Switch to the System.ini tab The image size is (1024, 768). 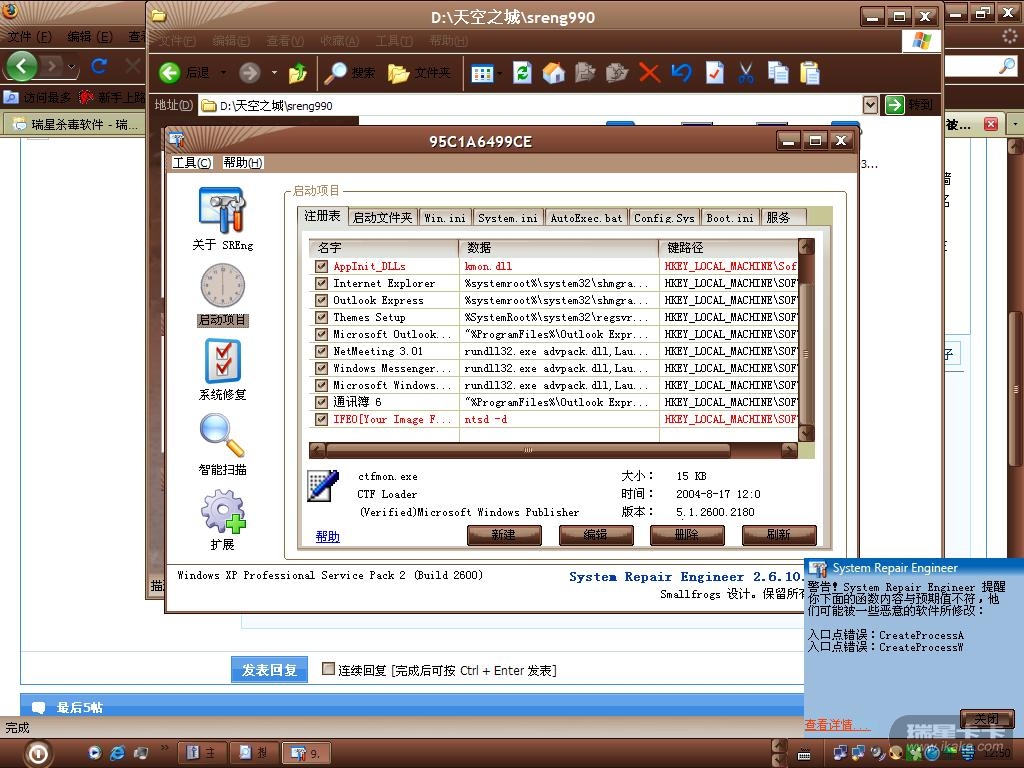pyautogui.click(x=507, y=217)
